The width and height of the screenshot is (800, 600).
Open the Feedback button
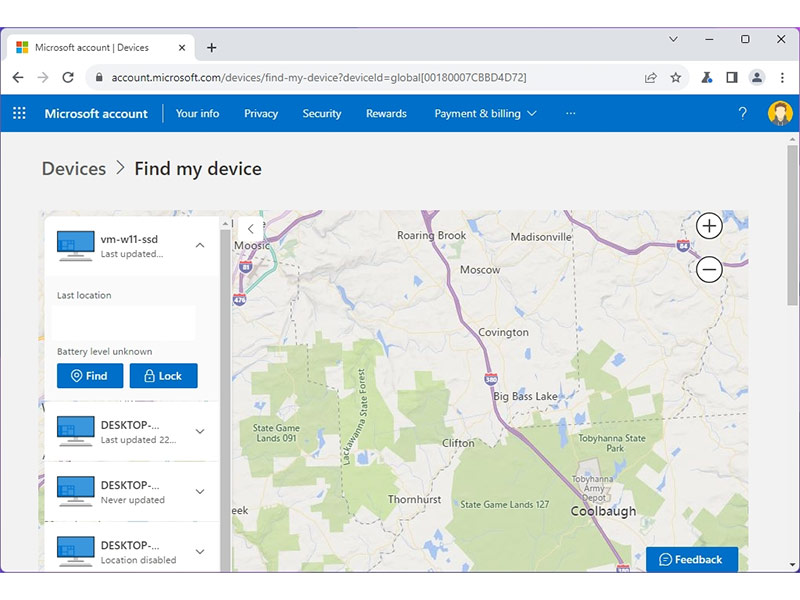[691, 560]
